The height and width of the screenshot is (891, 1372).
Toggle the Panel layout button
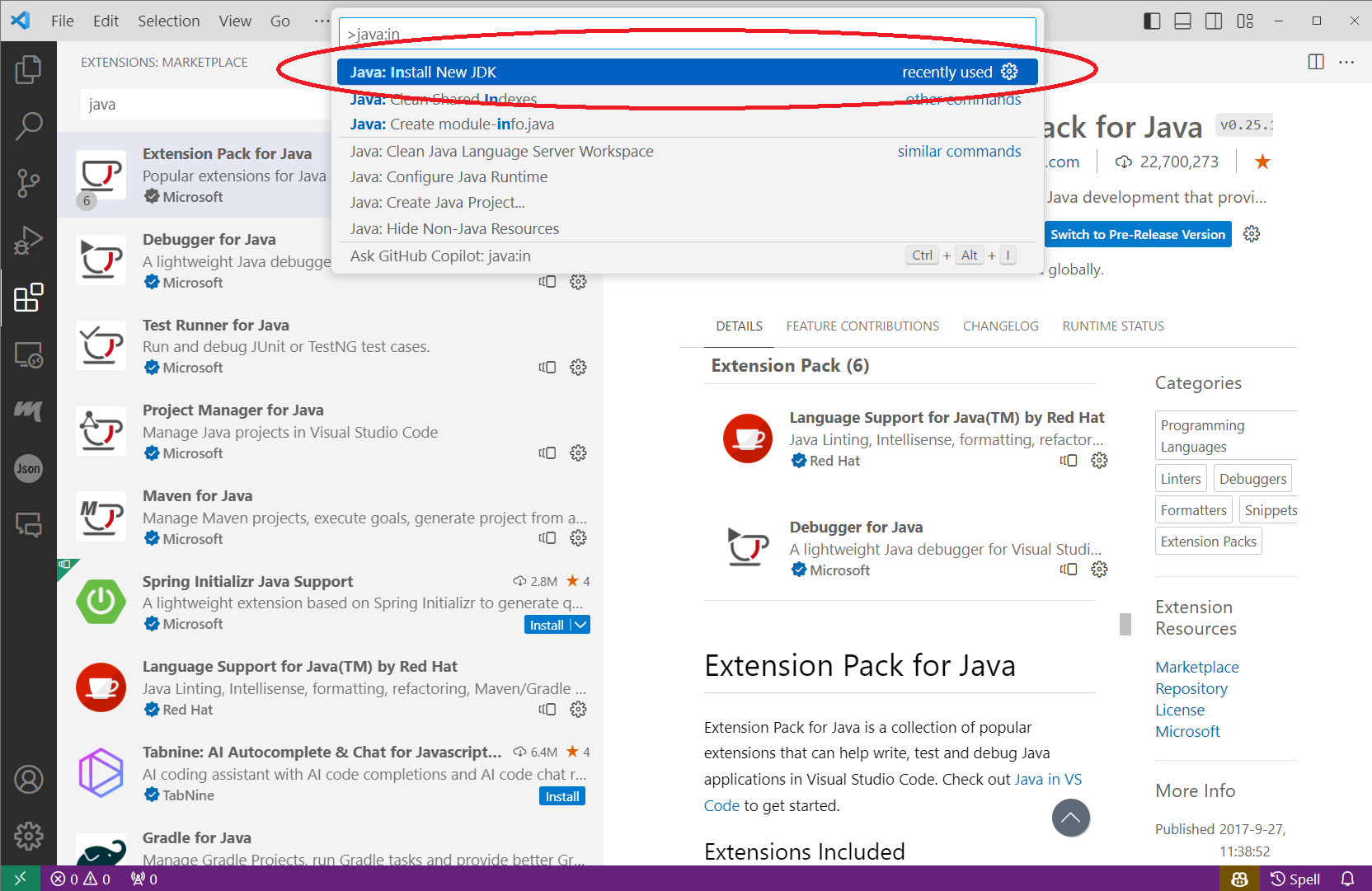click(1182, 21)
